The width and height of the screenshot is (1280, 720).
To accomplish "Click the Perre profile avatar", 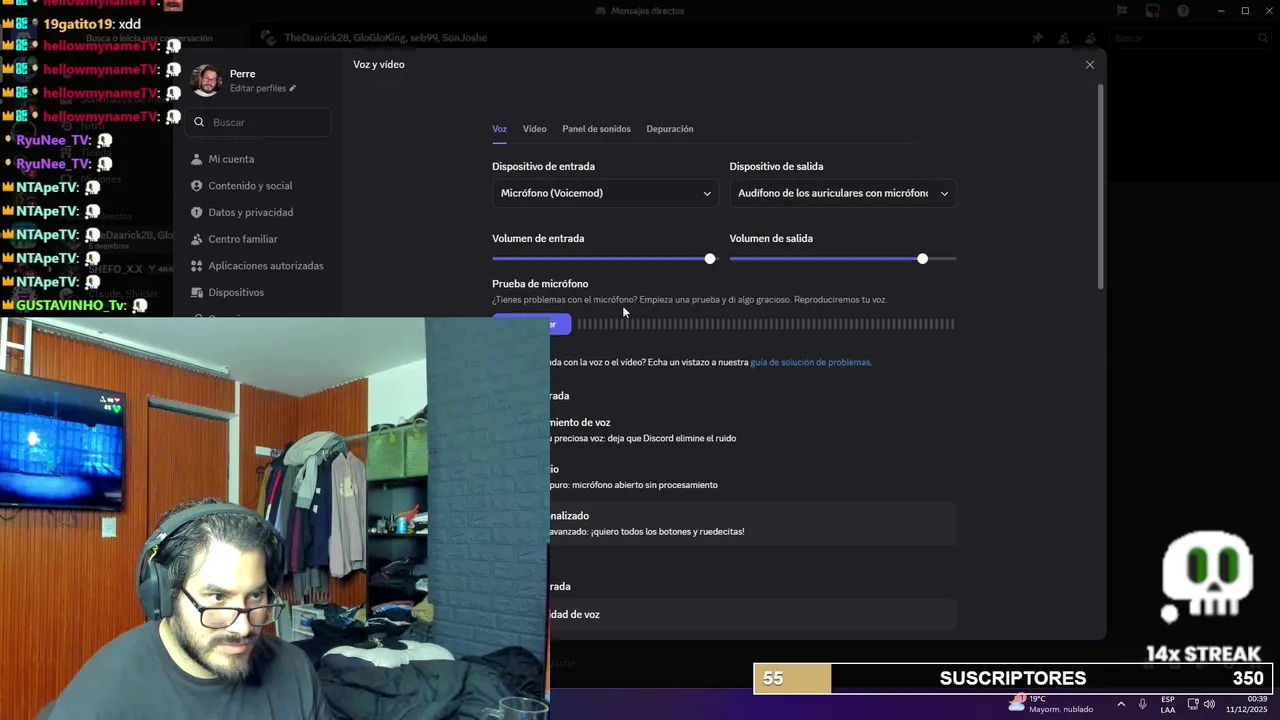I will [206, 80].
